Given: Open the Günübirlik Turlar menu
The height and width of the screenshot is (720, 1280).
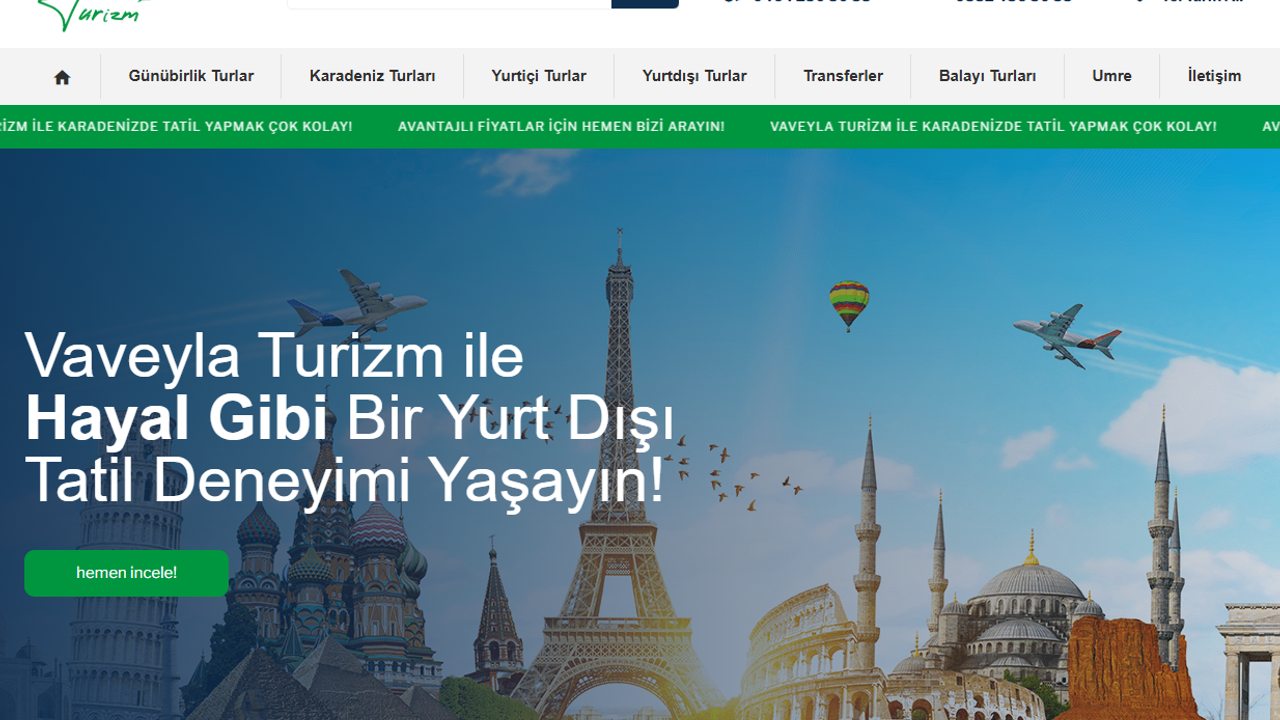Looking at the screenshot, I should point(191,76).
